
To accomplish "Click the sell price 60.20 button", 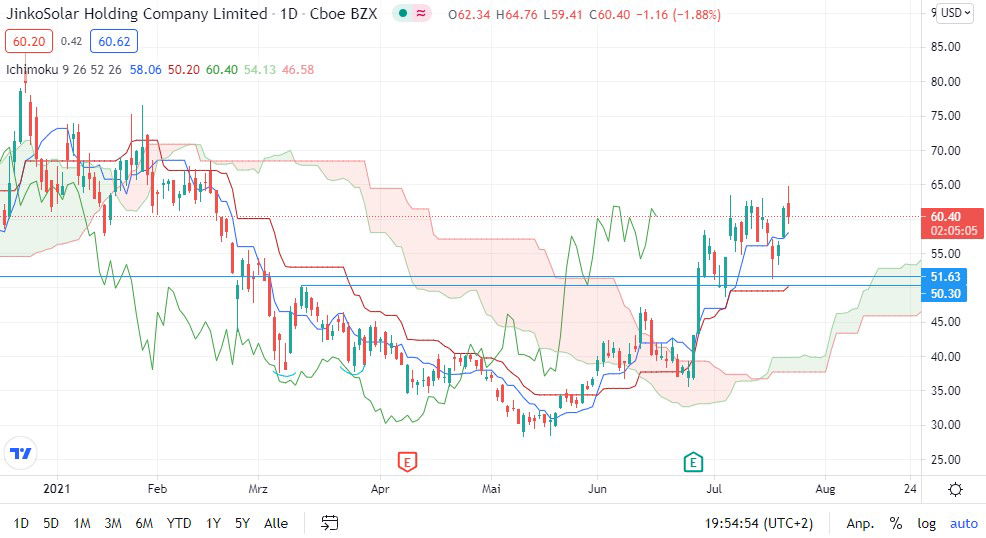I will coord(29,41).
